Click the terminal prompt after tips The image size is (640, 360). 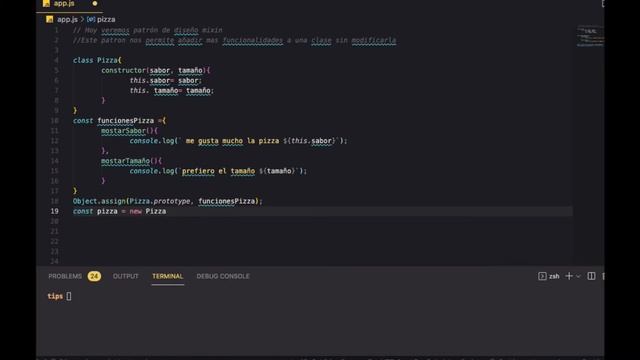point(69,296)
